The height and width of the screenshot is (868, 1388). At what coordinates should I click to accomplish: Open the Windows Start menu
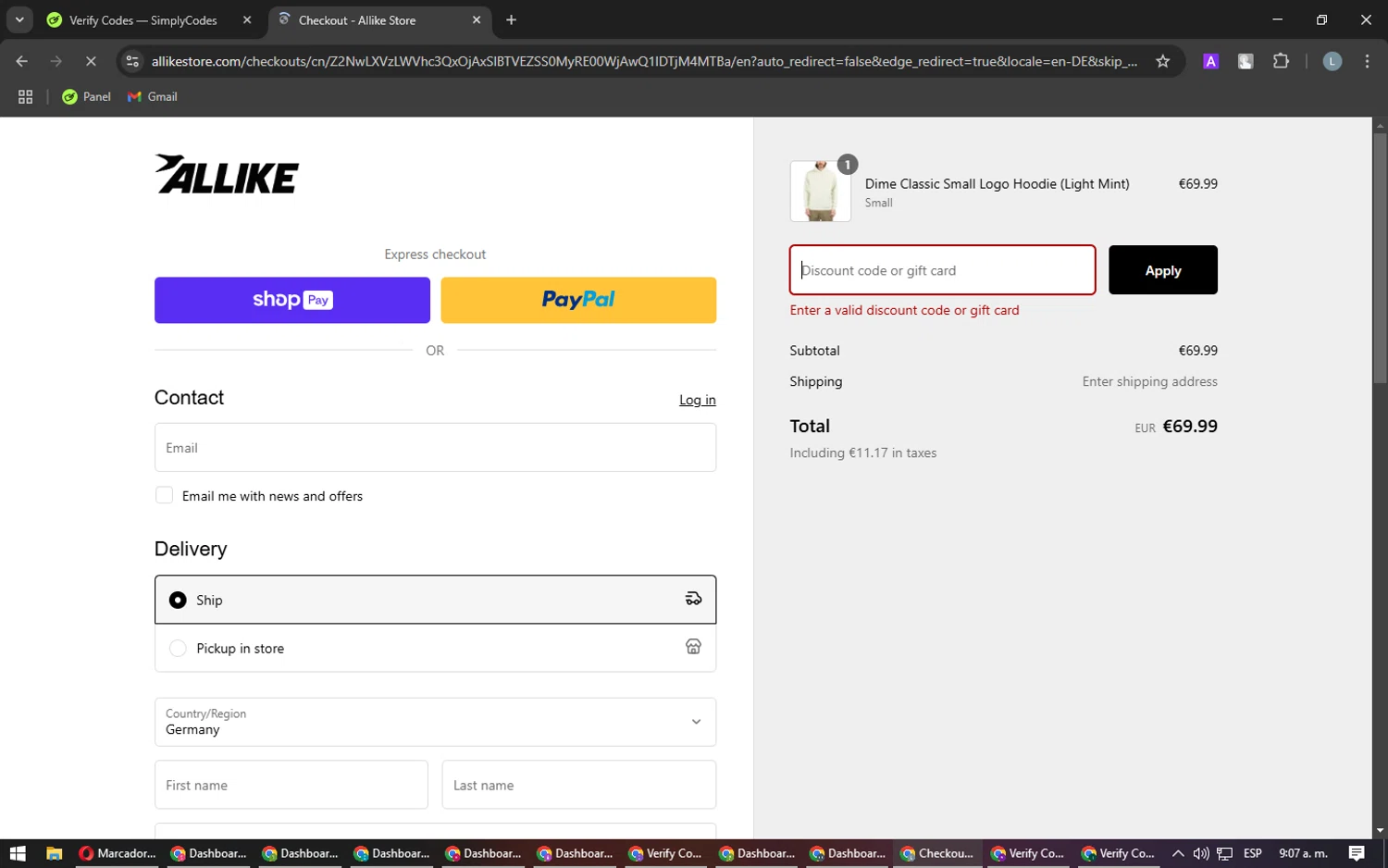point(18,853)
